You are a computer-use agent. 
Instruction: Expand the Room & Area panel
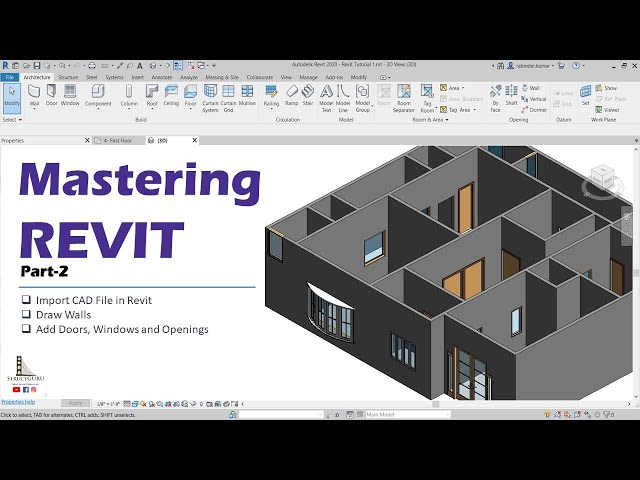(x=430, y=120)
